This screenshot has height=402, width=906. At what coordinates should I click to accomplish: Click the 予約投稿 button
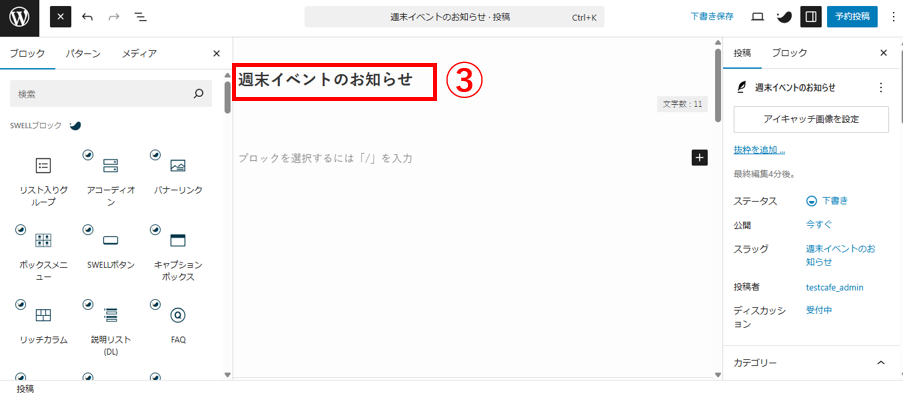coord(852,17)
